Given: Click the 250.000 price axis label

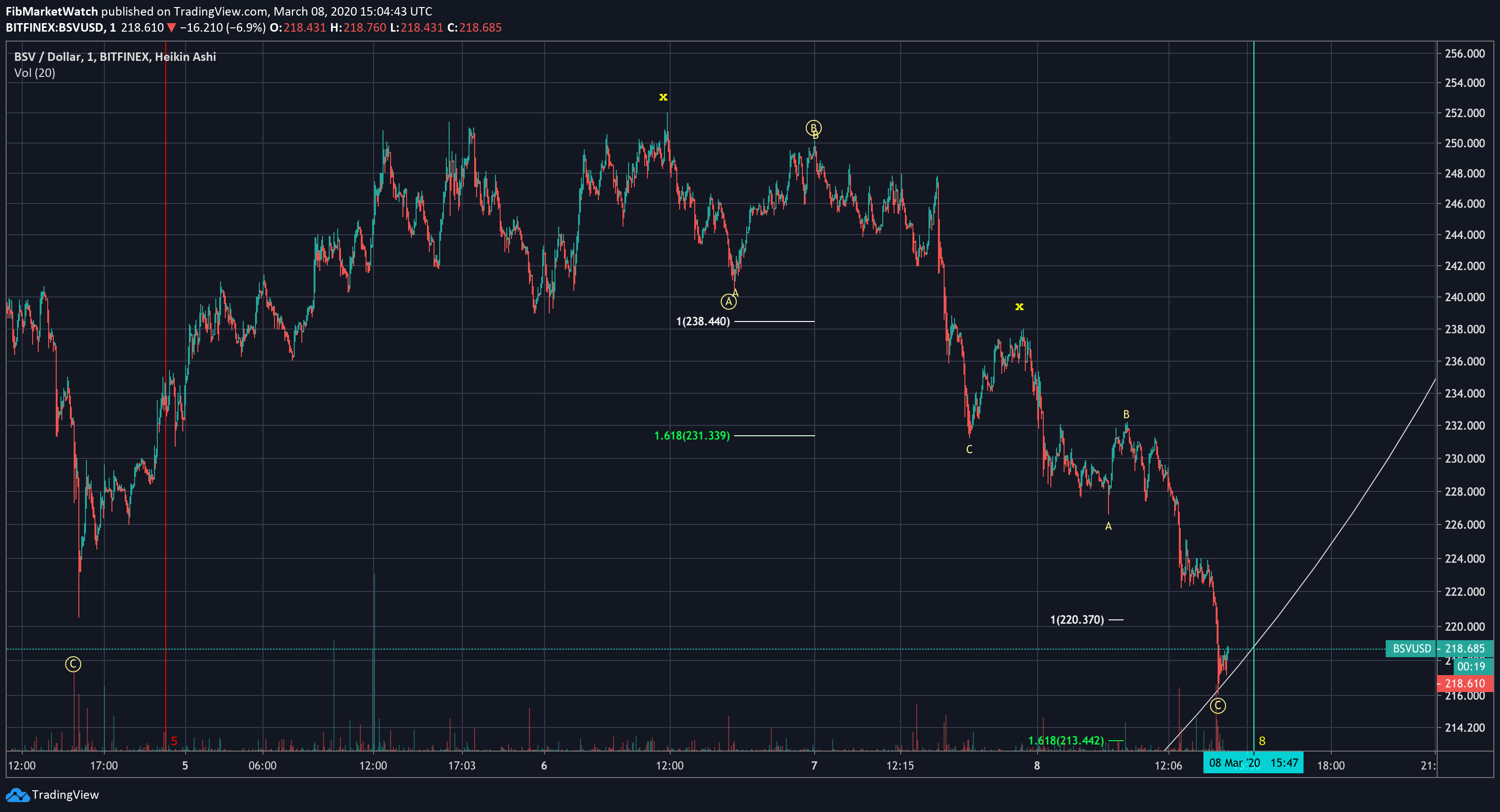Looking at the screenshot, I should (x=1465, y=143).
